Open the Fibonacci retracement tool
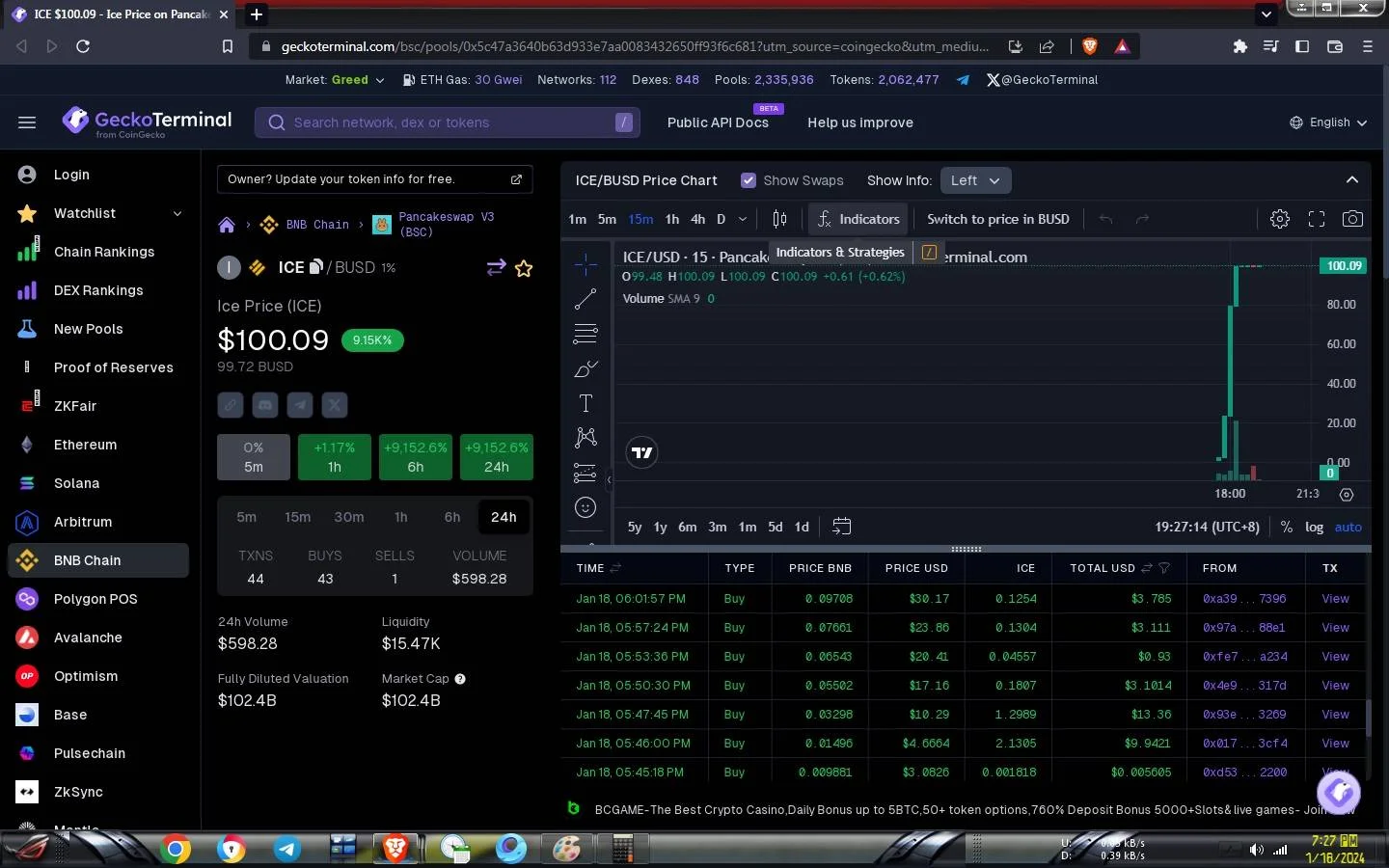 coord(586,334)
